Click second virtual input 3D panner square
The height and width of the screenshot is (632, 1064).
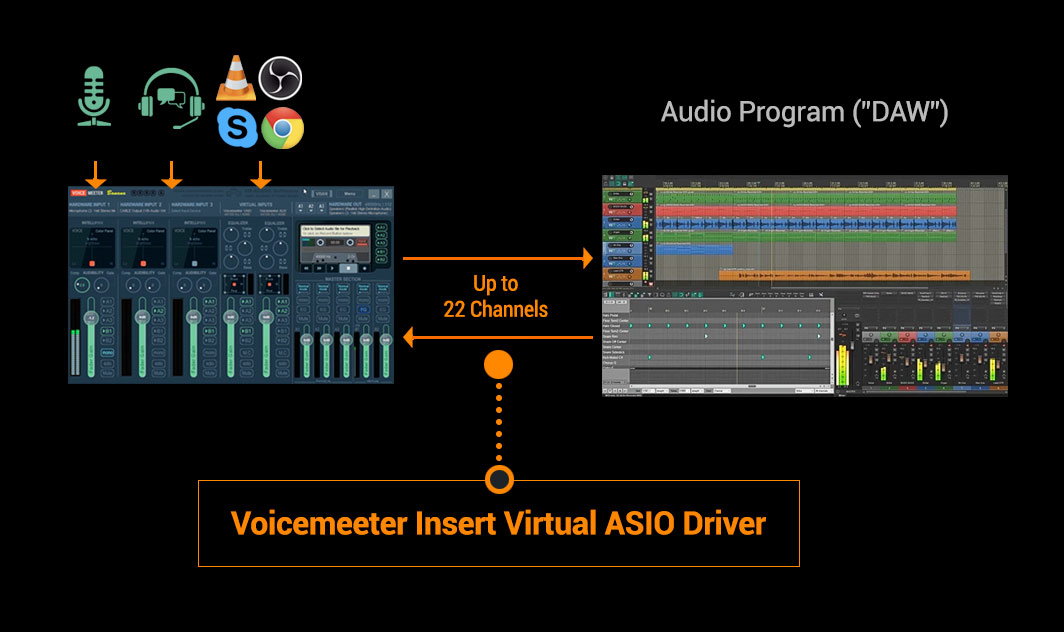coord(269,284)
